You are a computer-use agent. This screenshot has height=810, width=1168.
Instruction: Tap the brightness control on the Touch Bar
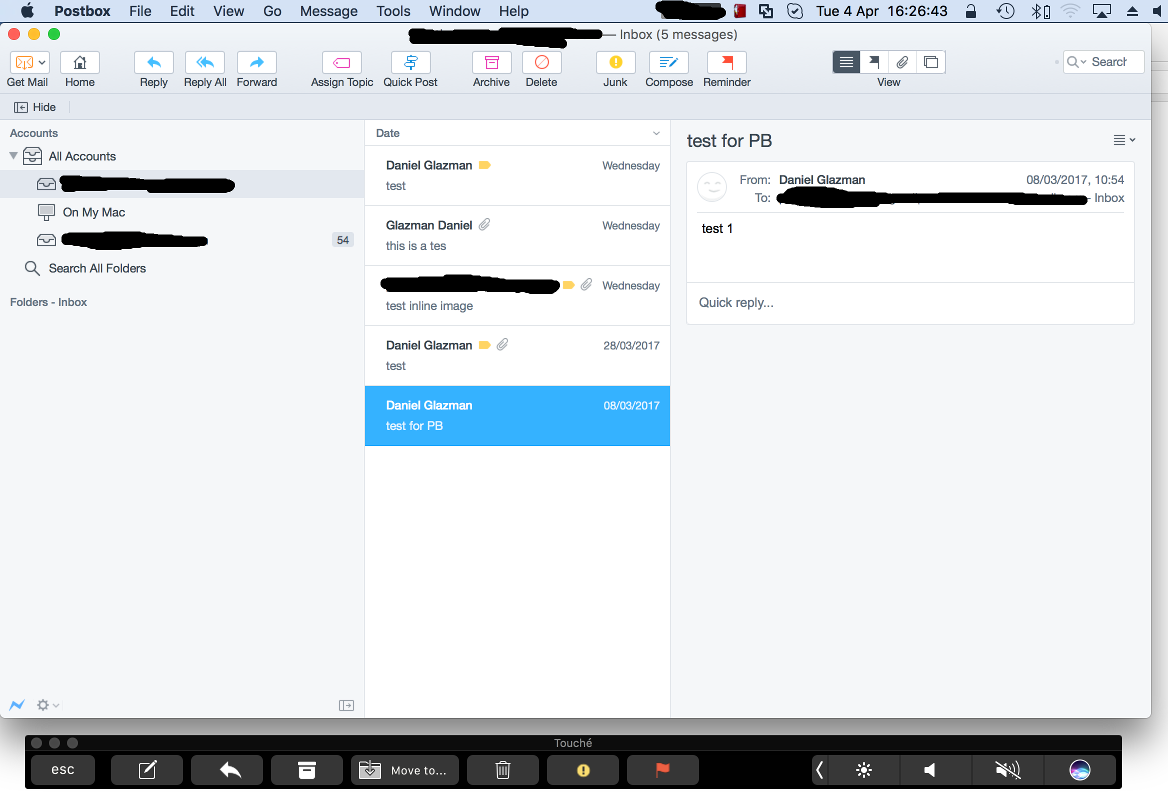863,769
